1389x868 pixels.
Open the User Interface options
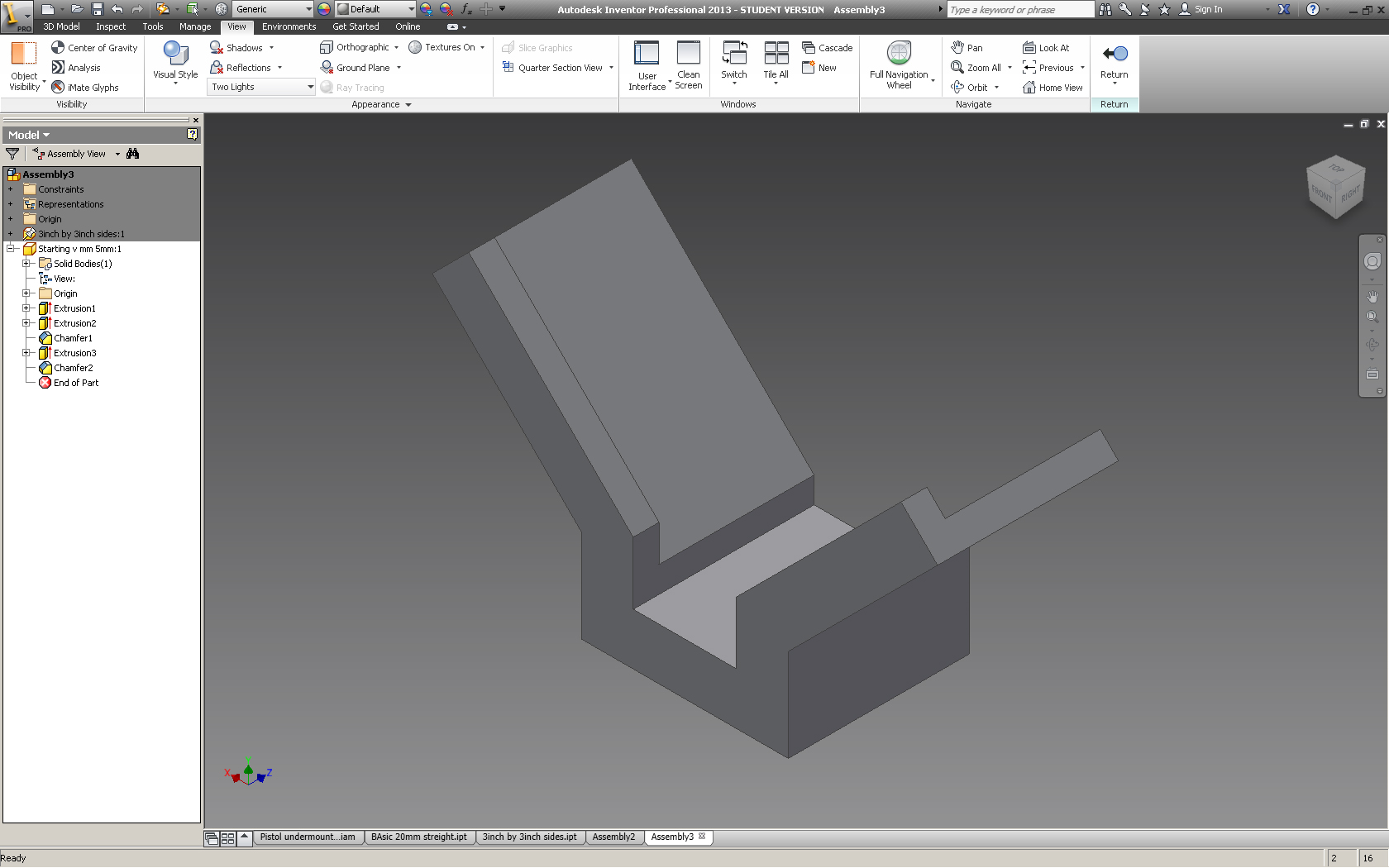click(647, 65)
